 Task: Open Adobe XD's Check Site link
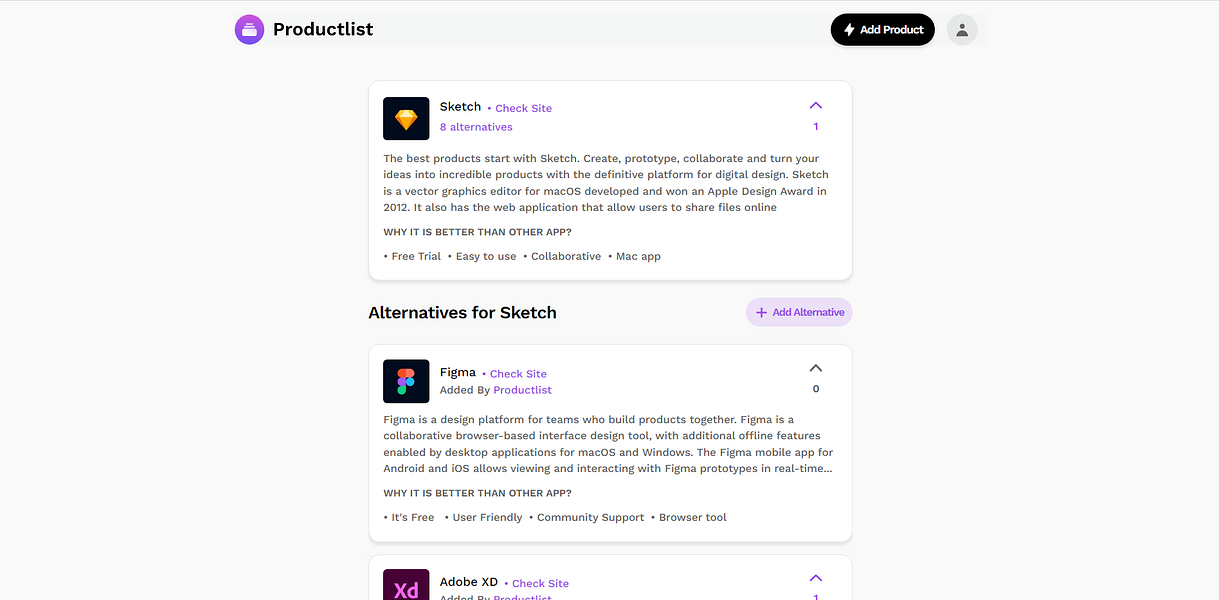tap(539, 583)
